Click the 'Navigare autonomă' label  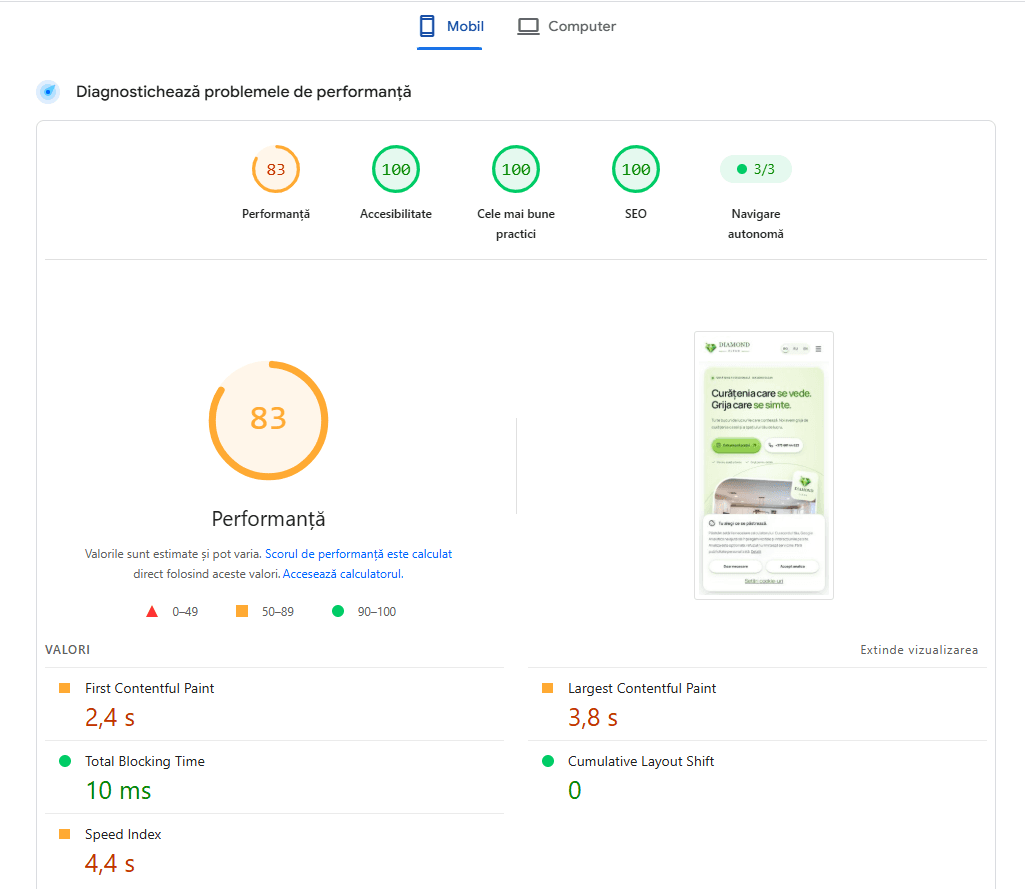pyautogui.click(x=756, y=224)
